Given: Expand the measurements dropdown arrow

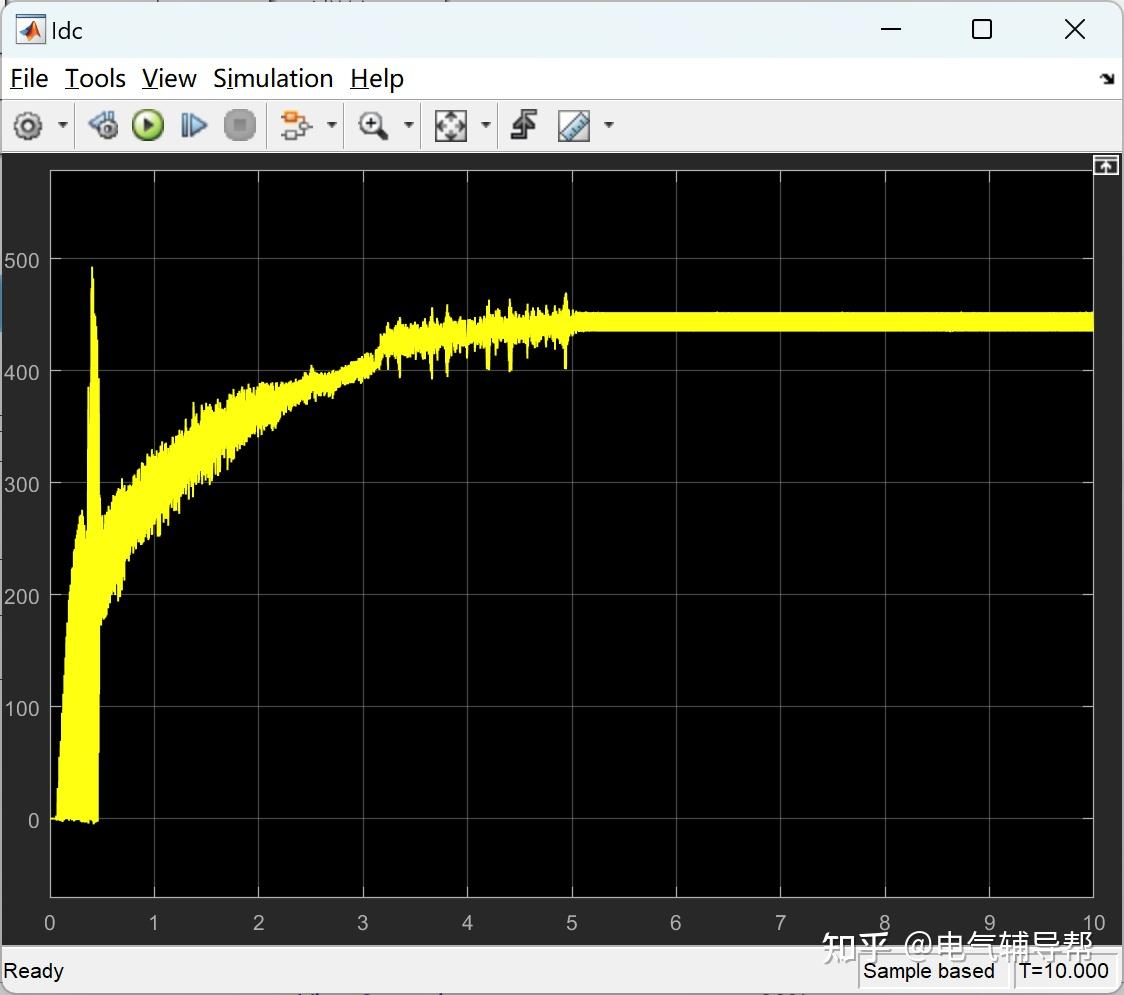Looking at the screenshot, I should point(609,125).
